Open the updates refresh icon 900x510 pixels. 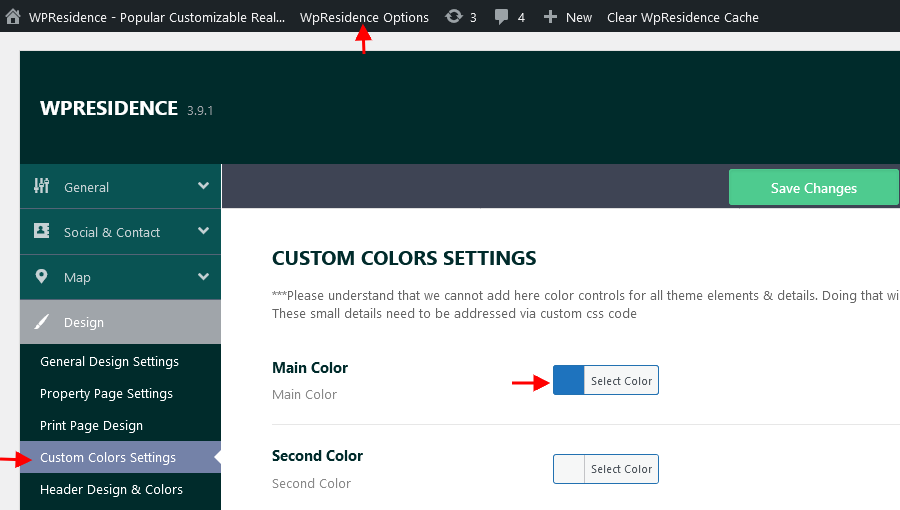point(453,17)
